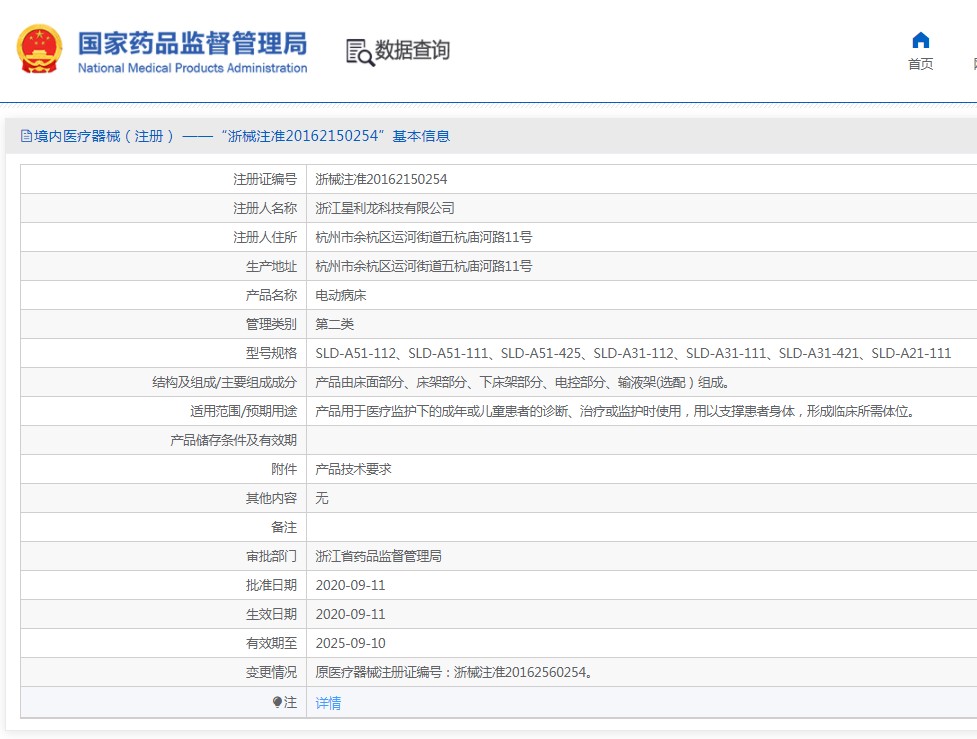Click the page header 基本信息 title
Image resolution: width=977 pixels, height=739 pixels.
(421, 136)
